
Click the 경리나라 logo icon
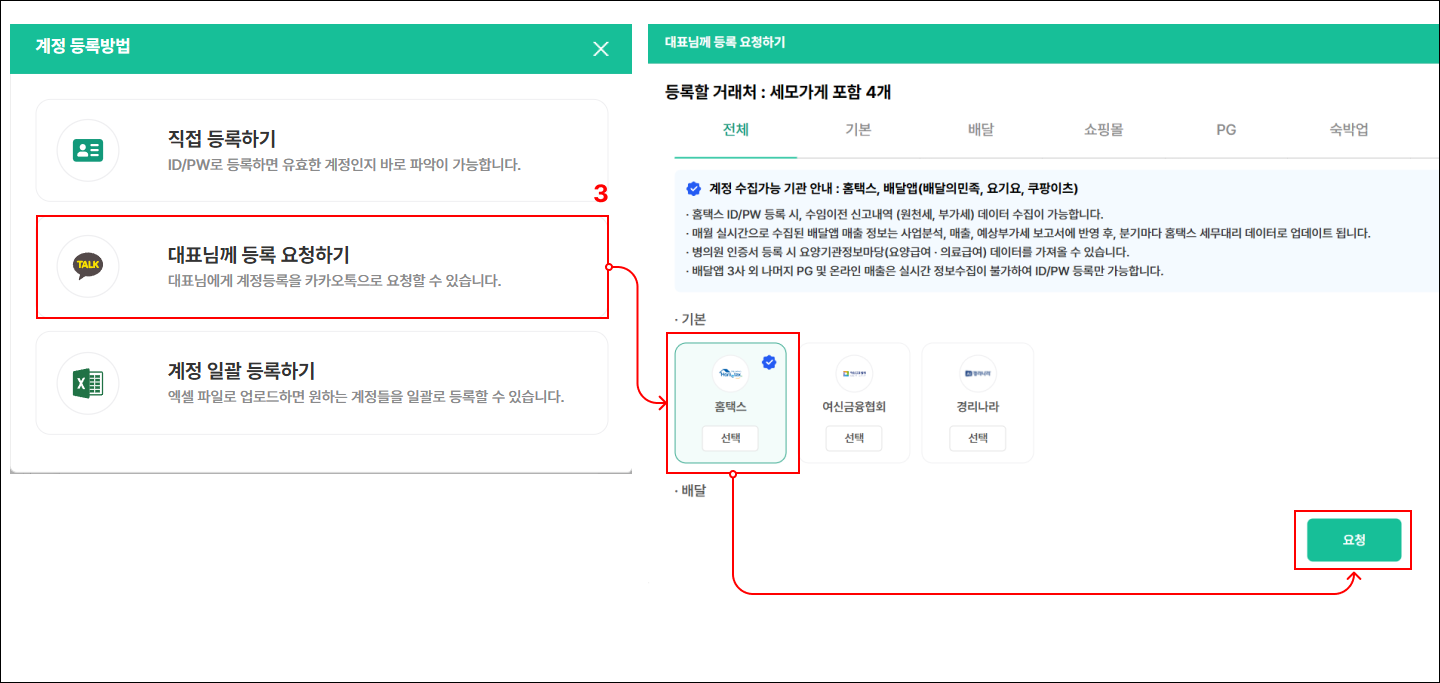[977, 374]
